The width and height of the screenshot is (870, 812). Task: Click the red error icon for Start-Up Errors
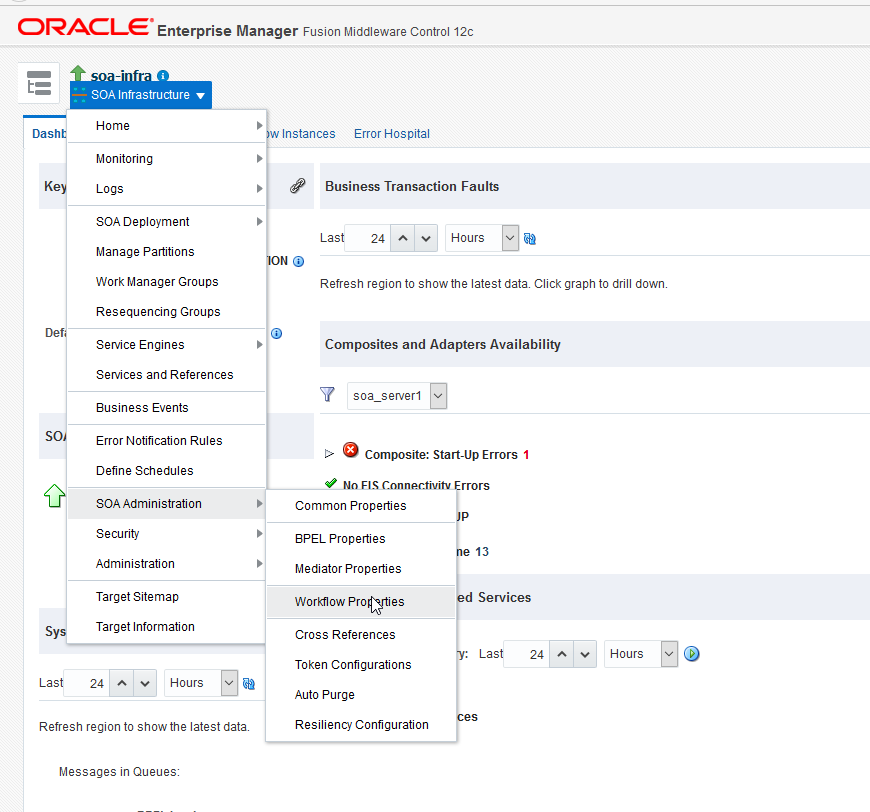pyautogui.click(x=351, y=450)
